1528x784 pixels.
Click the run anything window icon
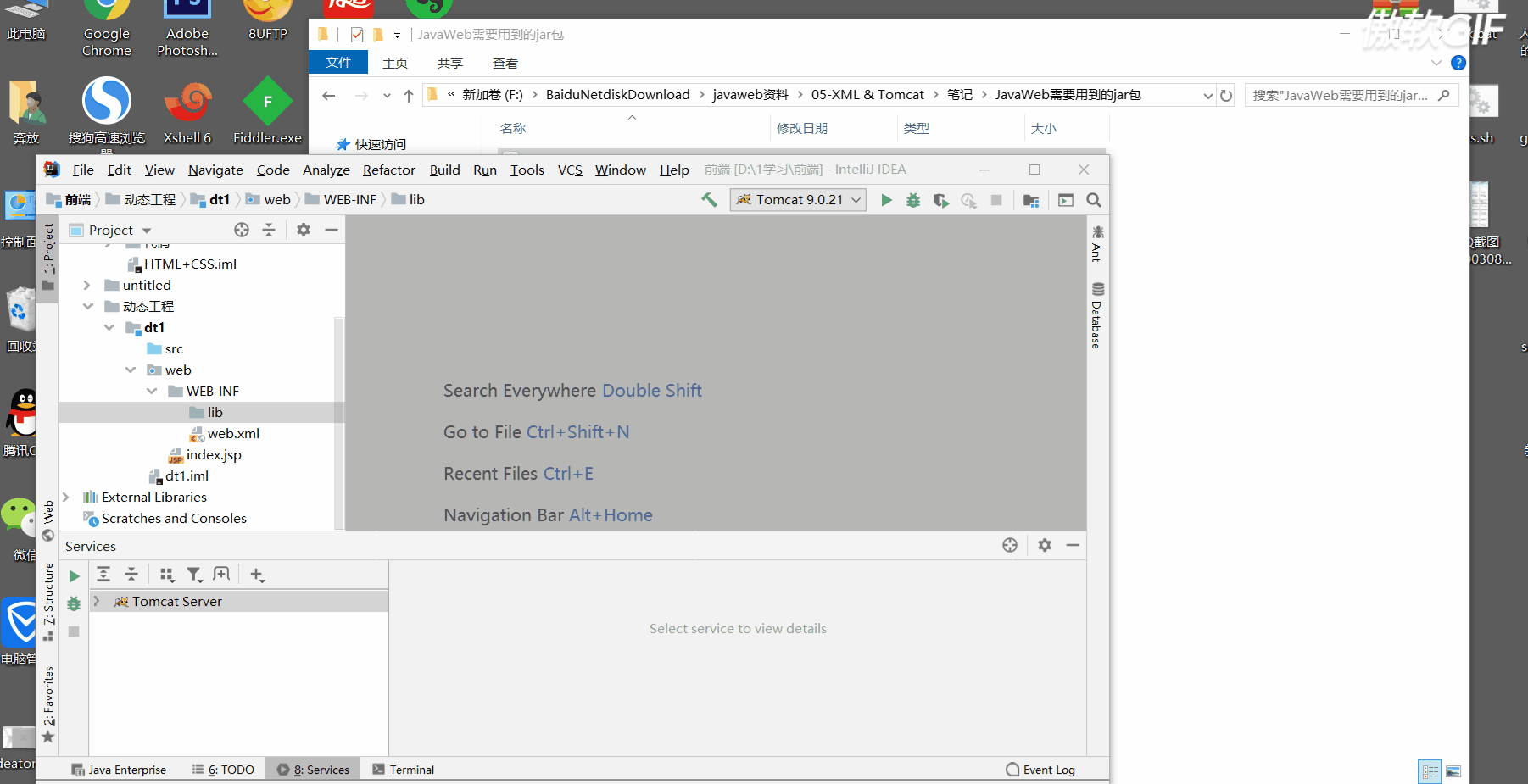(1066, 200)
